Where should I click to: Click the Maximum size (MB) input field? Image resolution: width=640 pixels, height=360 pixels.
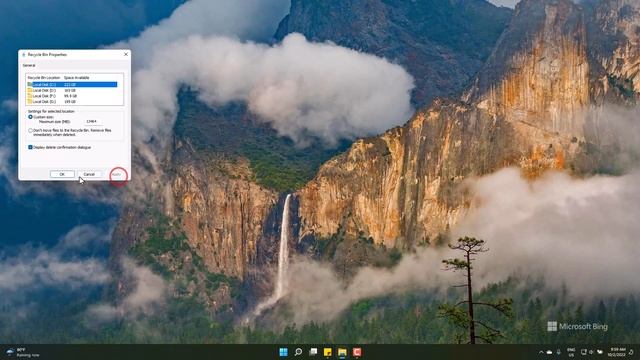93,122
